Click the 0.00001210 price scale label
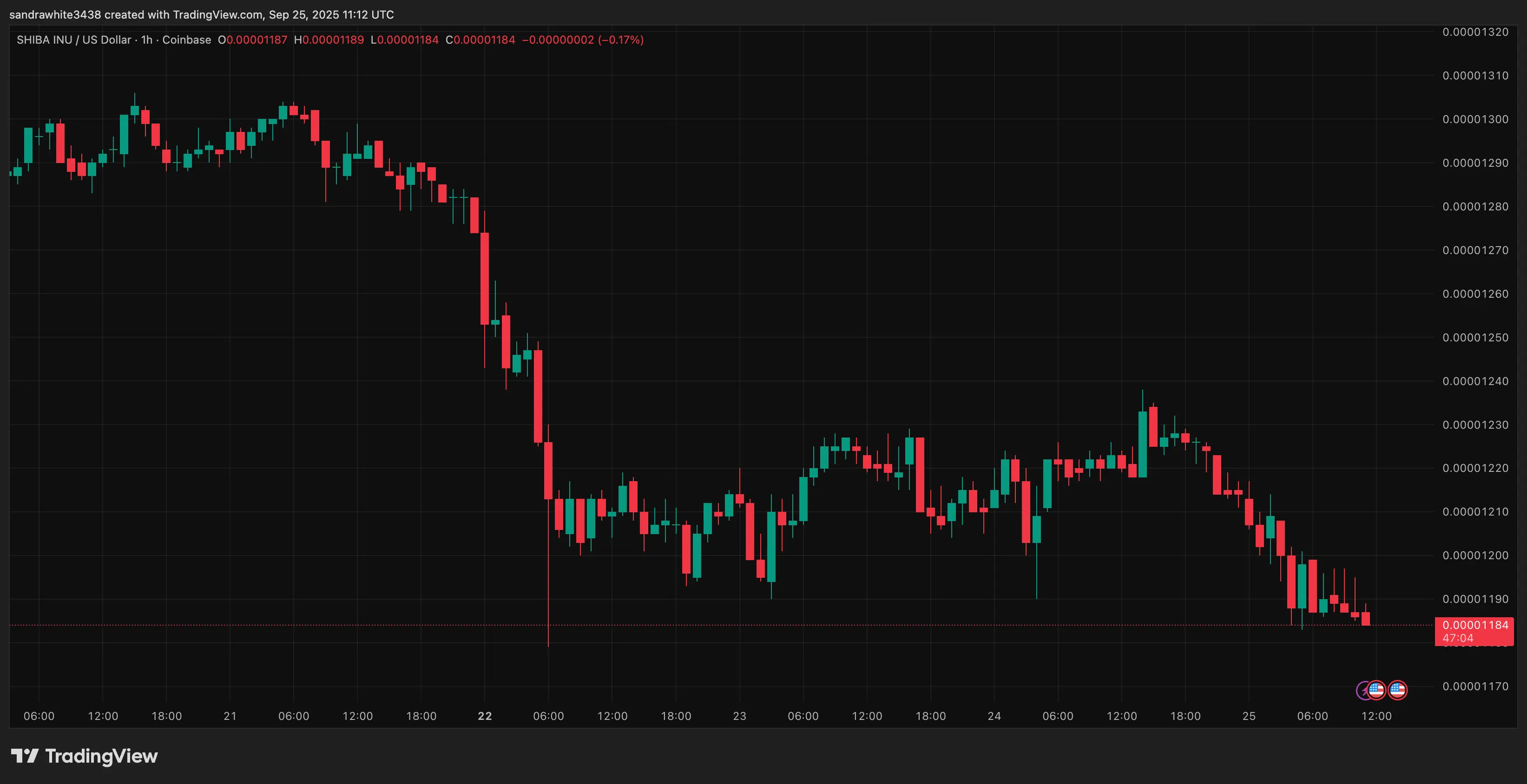 (x=1475, y=511)
